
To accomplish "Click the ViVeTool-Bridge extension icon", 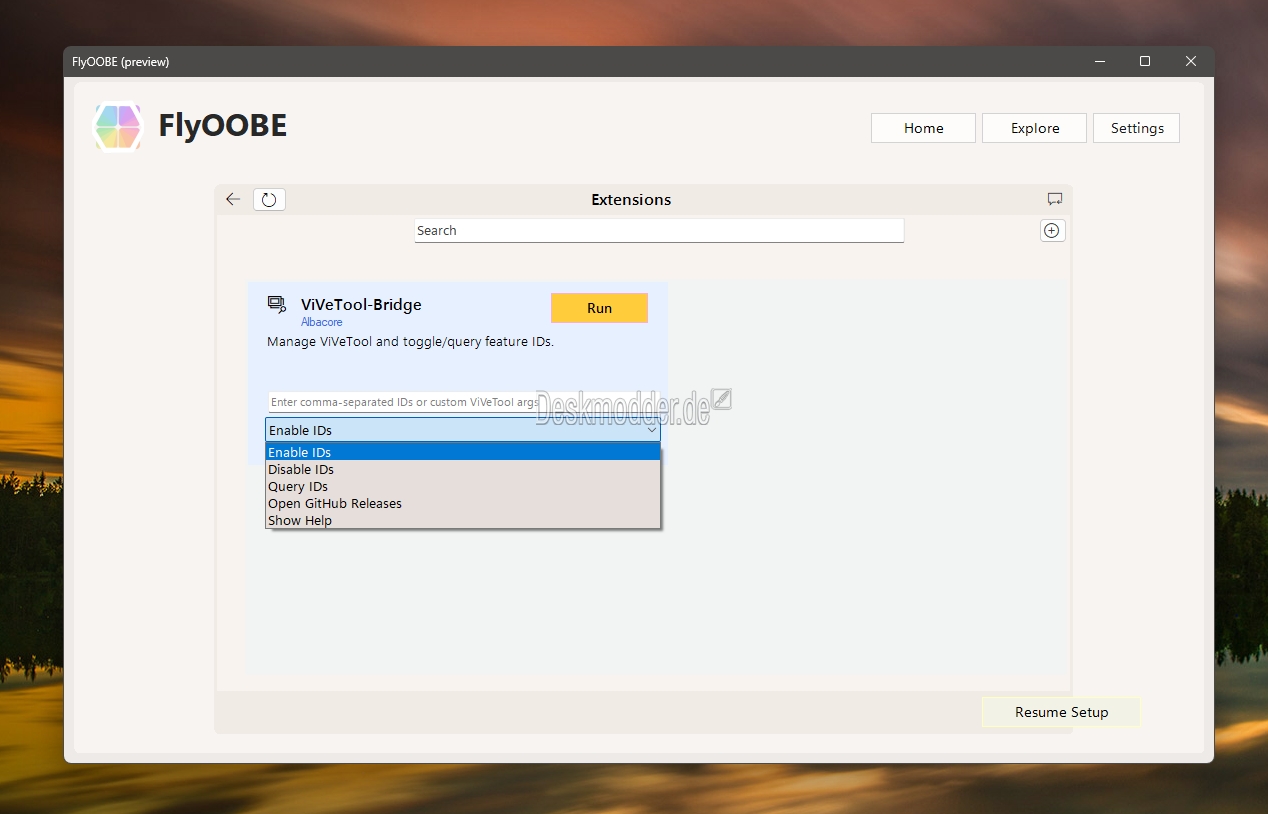I will point(277,304).
